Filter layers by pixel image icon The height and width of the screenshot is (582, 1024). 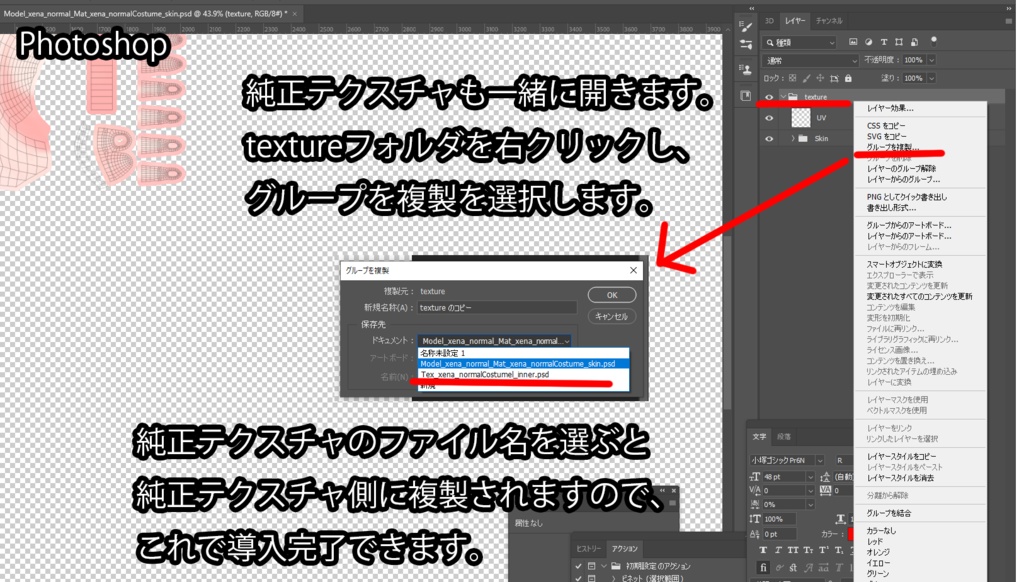[x=853, y=42]
